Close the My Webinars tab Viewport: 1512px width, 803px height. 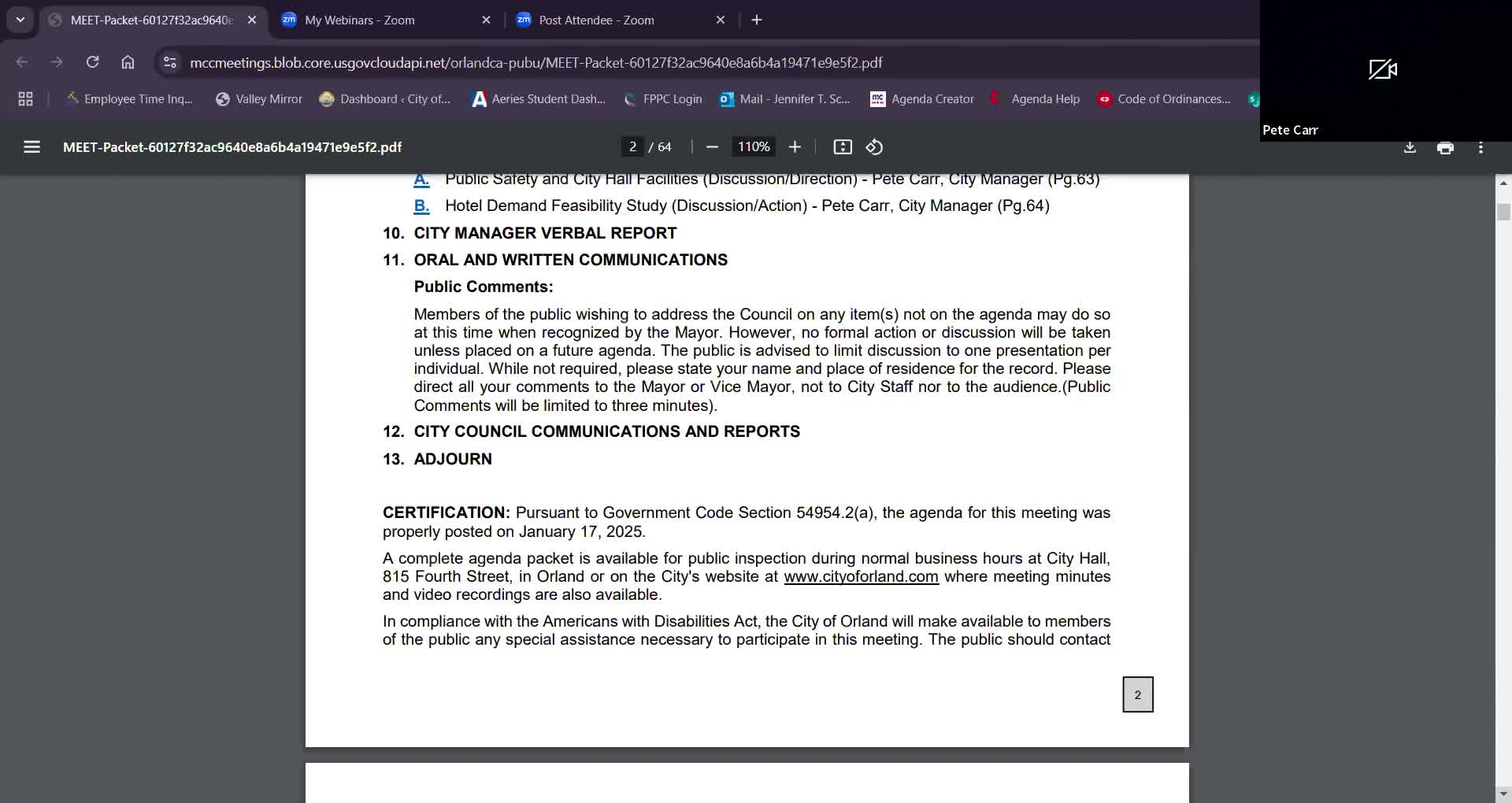tap(486, 20)
